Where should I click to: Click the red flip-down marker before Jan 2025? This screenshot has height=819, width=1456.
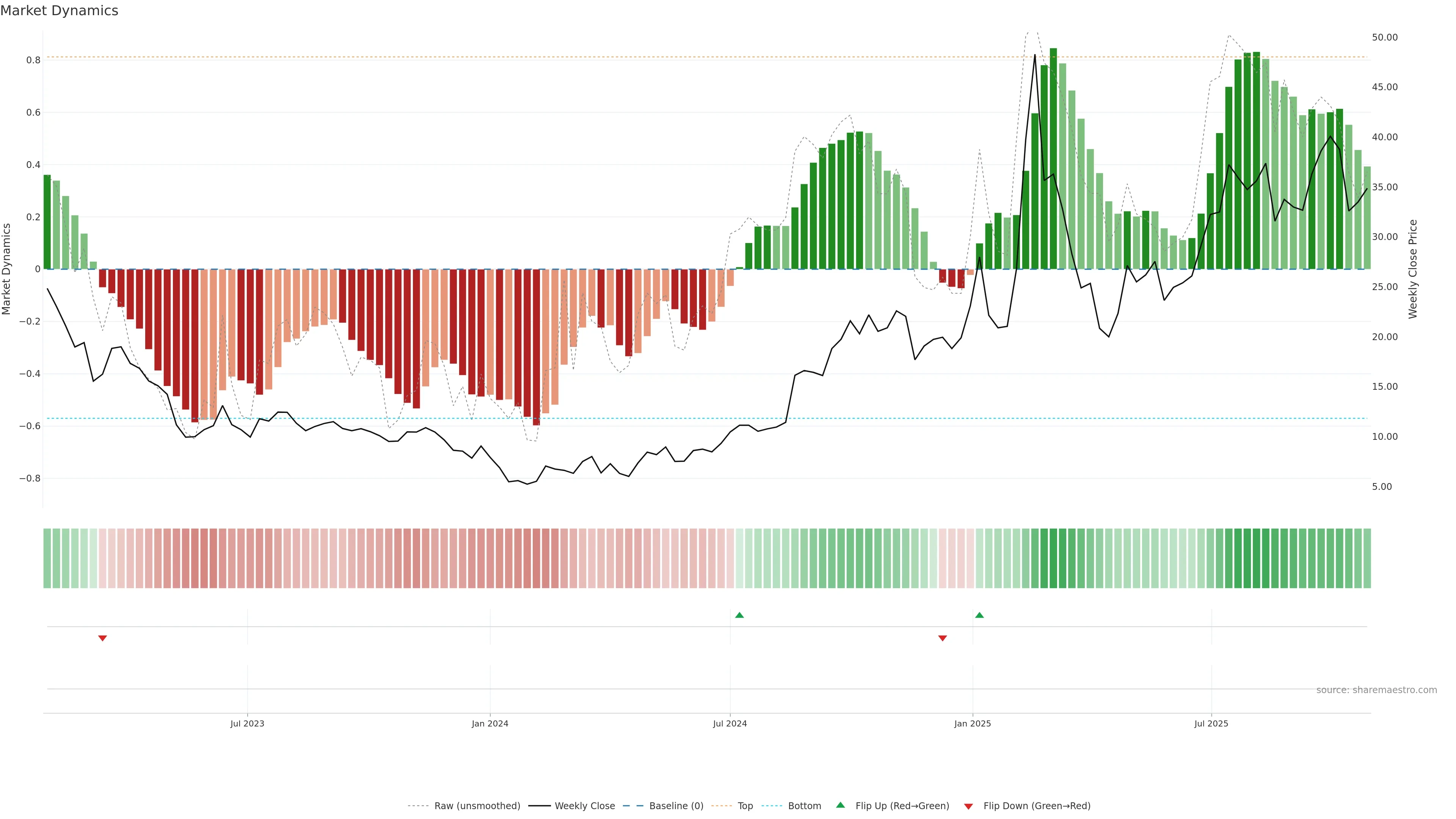(942, 638)
